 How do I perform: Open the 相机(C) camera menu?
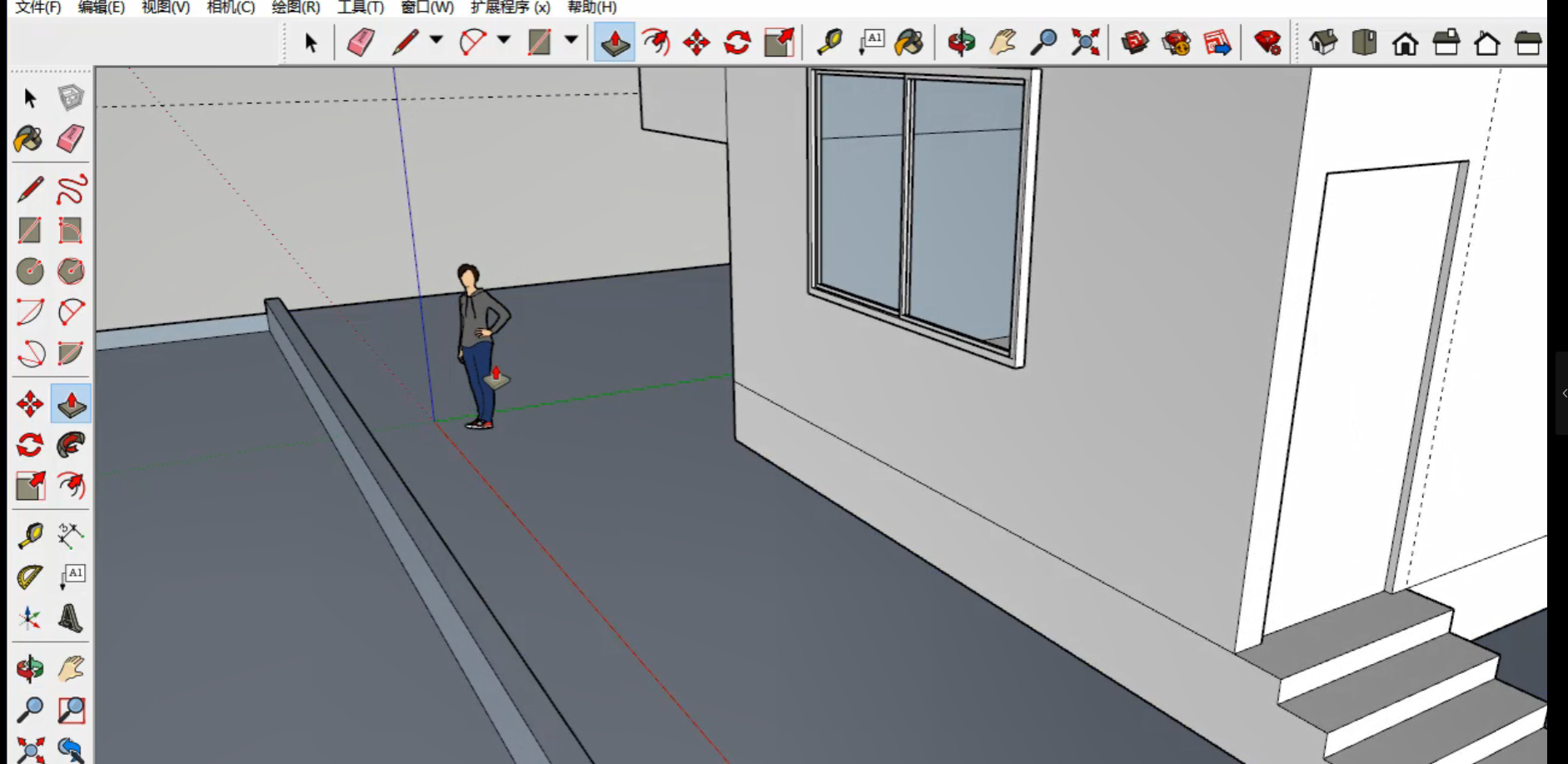pos(231,7)
